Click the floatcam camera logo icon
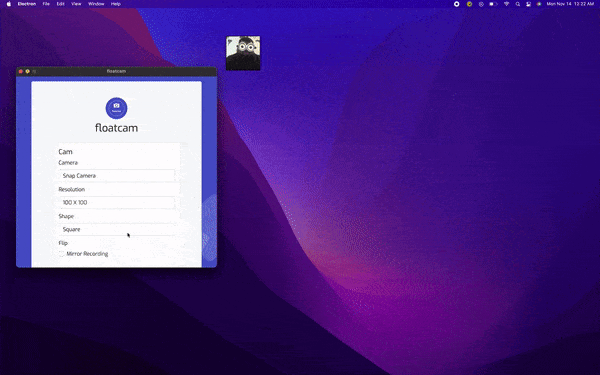This screenshot has width=600, height=375. point(116,108)
